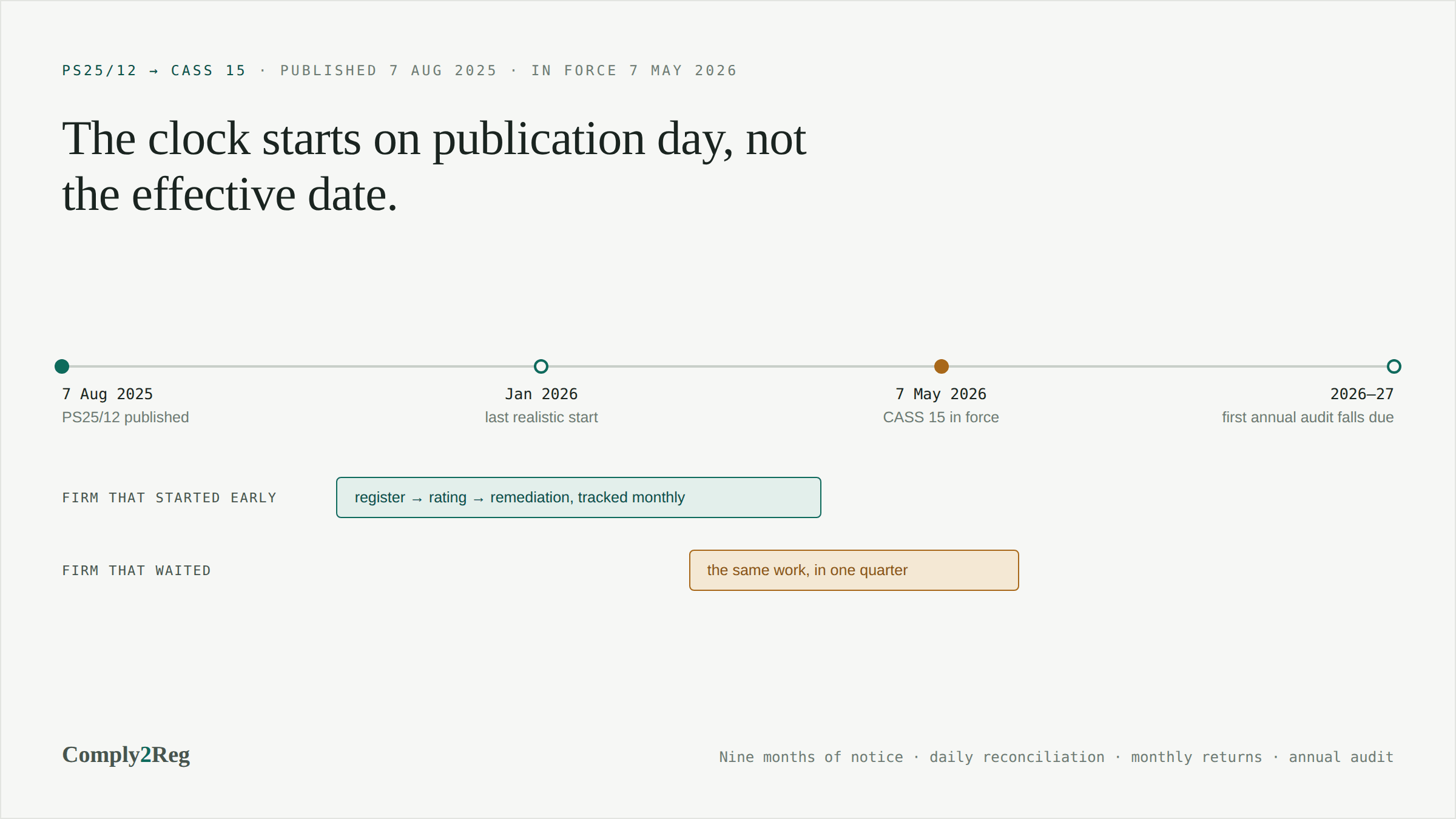Click the slide headline about publication day
Screen dimensions: 1456x819
tap(434, 166)
